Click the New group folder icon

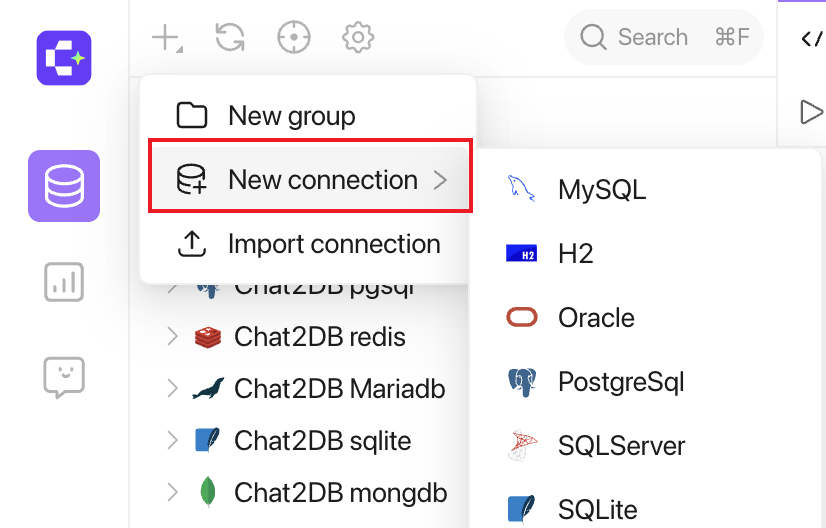191,115
